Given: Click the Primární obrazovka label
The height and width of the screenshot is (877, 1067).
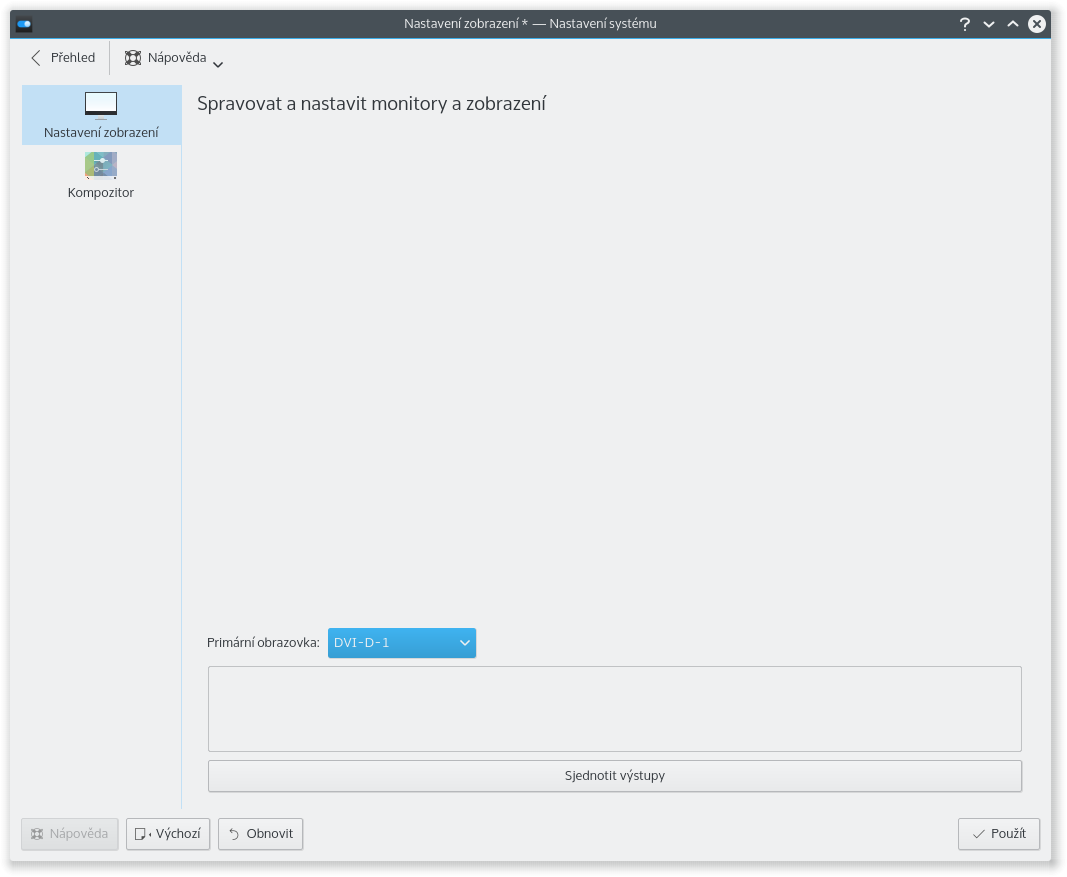Looking at the screenshot, I should coord(263,643).
